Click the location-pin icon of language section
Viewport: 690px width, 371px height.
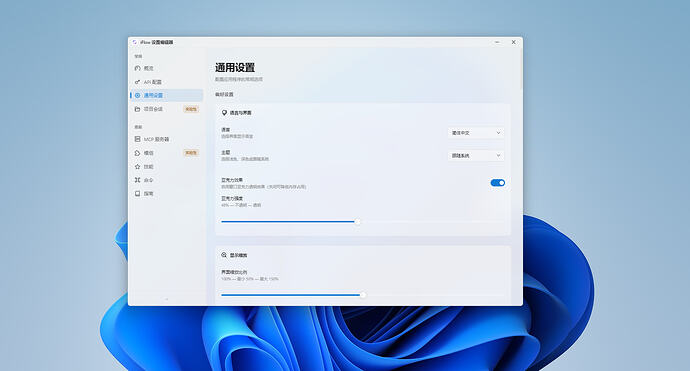(224, 113)
